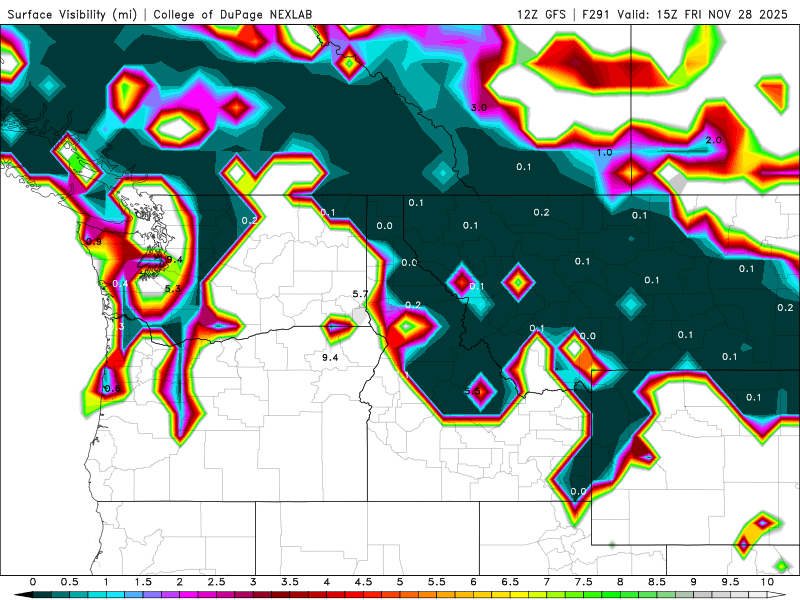Click the colorbar tick label 9

coord(694,582)
